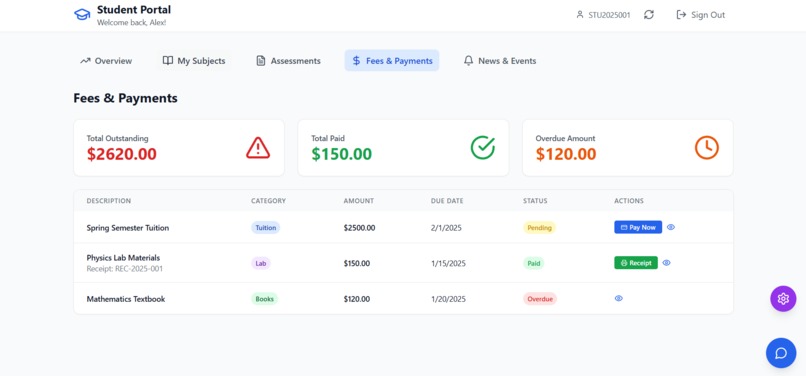Click the Student Portal title
Screen dimensions: 806x376
134,10
